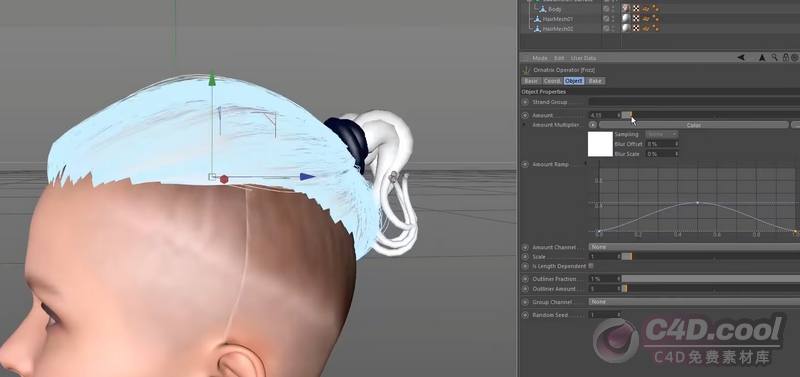Enable the Is Length Dependent checkbox
Viewport: 800px width, 377px height.
(x=591, y=266)
